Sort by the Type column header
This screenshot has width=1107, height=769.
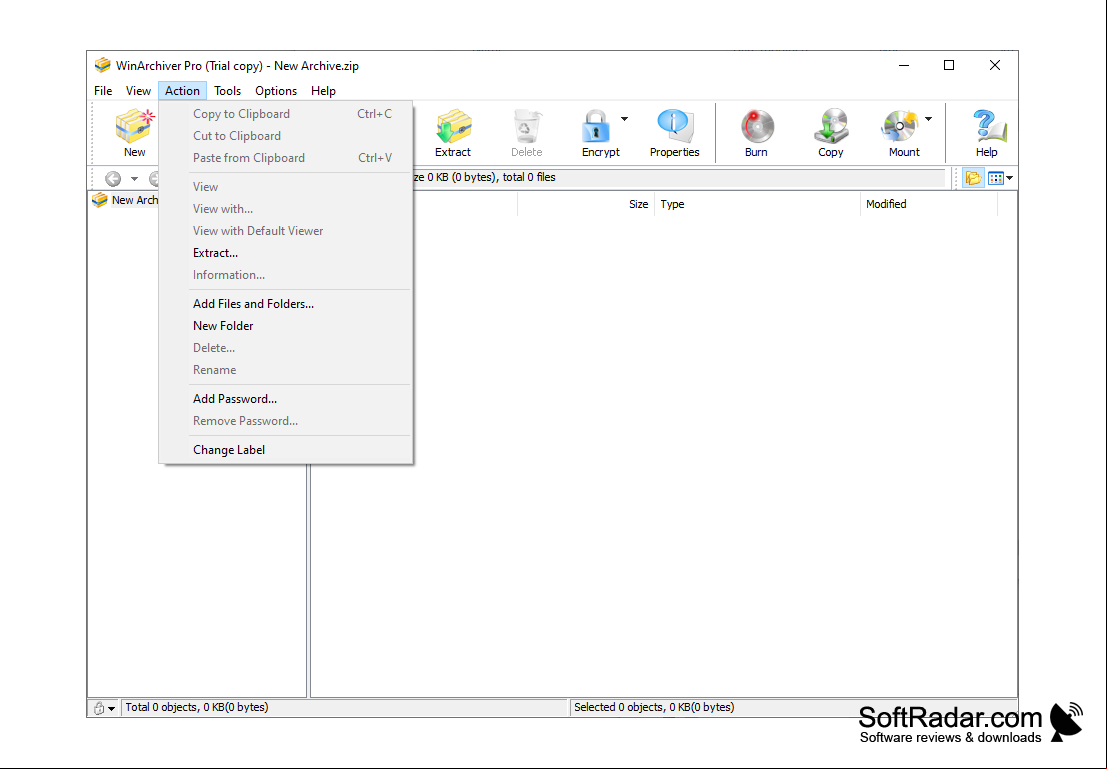[758, 204]
